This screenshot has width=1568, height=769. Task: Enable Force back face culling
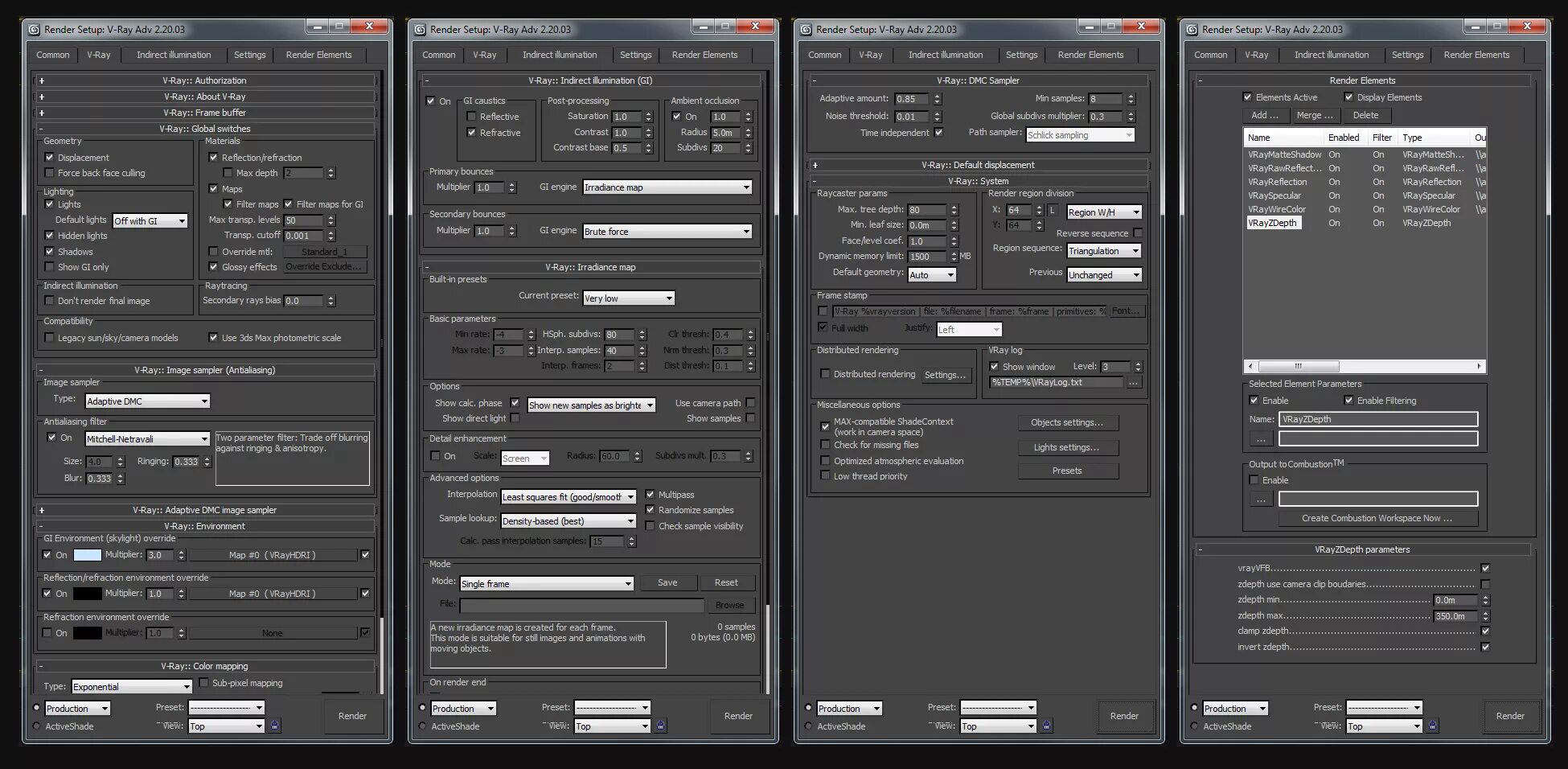point(49,173)
